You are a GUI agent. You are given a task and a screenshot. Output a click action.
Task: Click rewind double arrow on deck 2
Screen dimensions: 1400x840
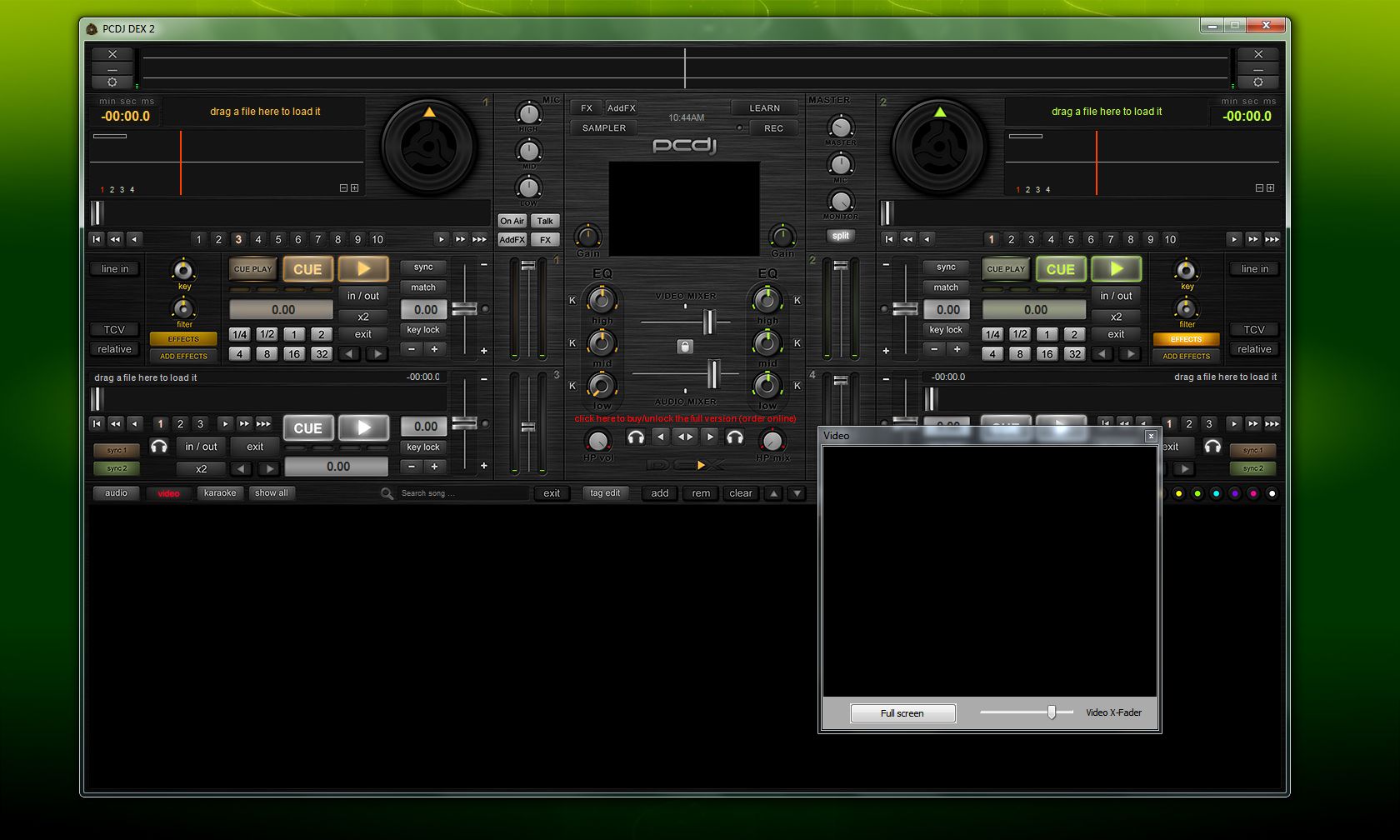pos(908,239)
